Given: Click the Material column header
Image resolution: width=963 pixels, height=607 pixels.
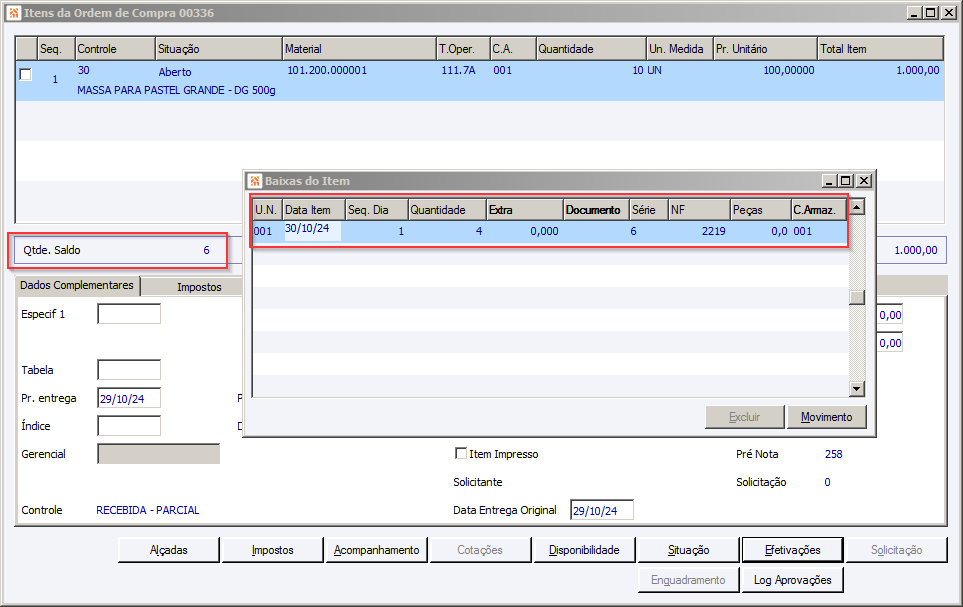Looking at the screenshot, I should pyautogui.click(x=359, y=49).
